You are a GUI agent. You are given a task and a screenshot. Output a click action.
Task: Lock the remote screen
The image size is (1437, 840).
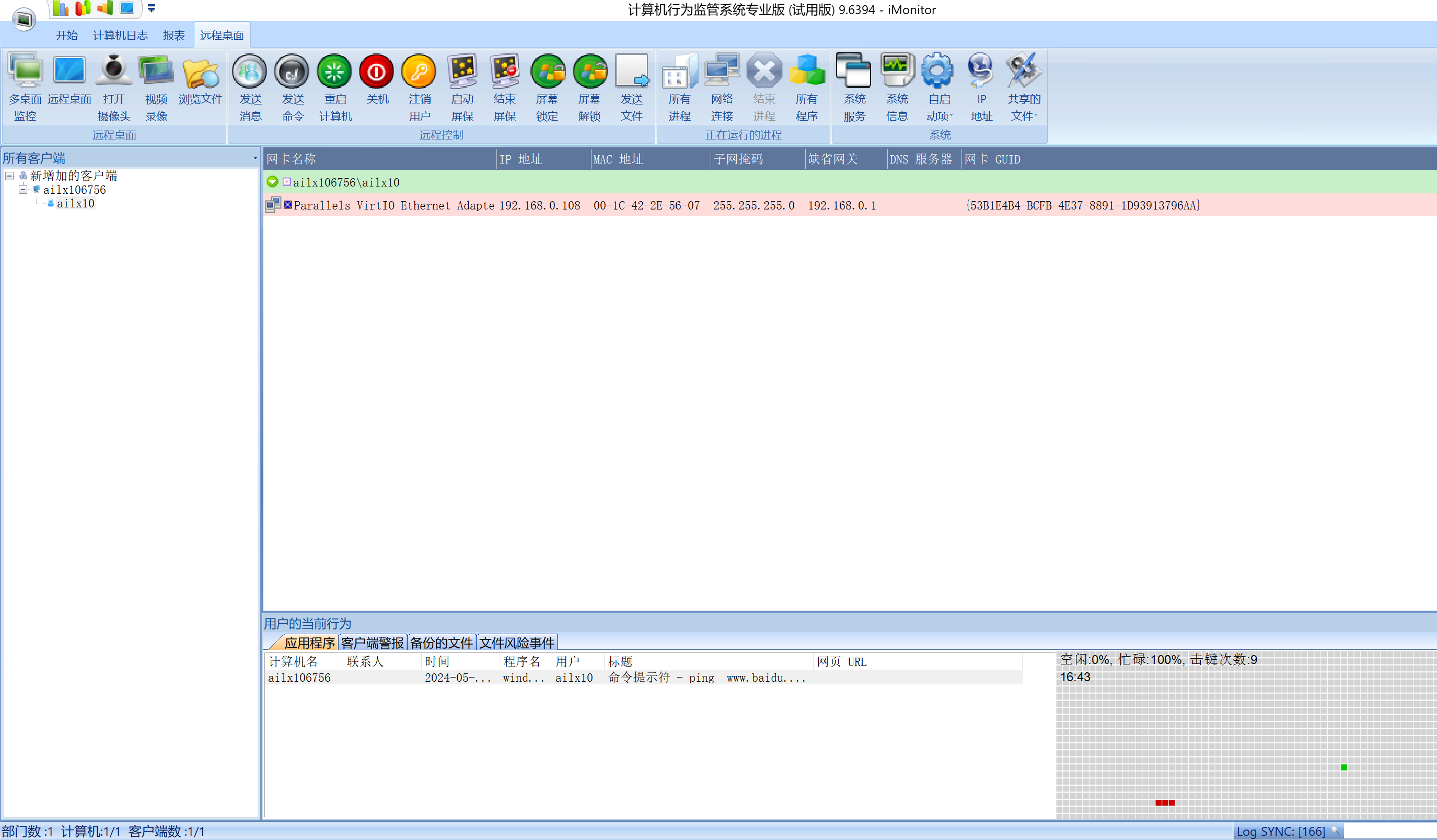click(x=547, y=87)
